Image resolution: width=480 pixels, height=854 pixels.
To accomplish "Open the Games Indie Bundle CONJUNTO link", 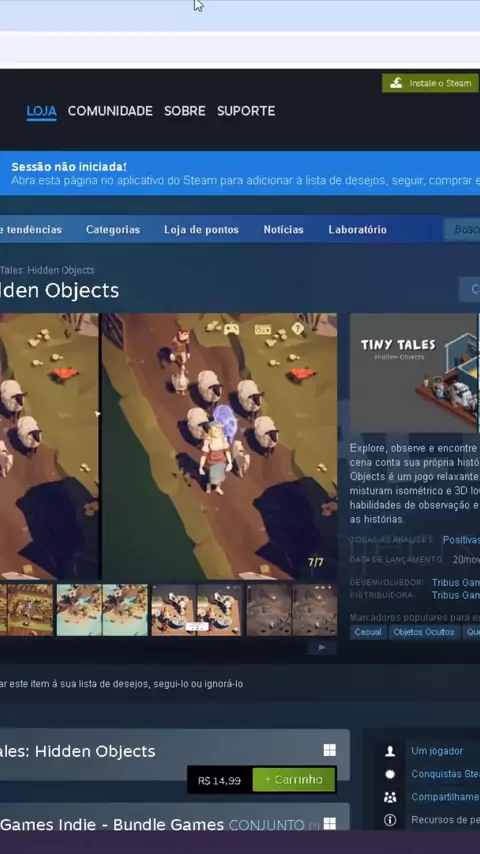I will 152,825.
